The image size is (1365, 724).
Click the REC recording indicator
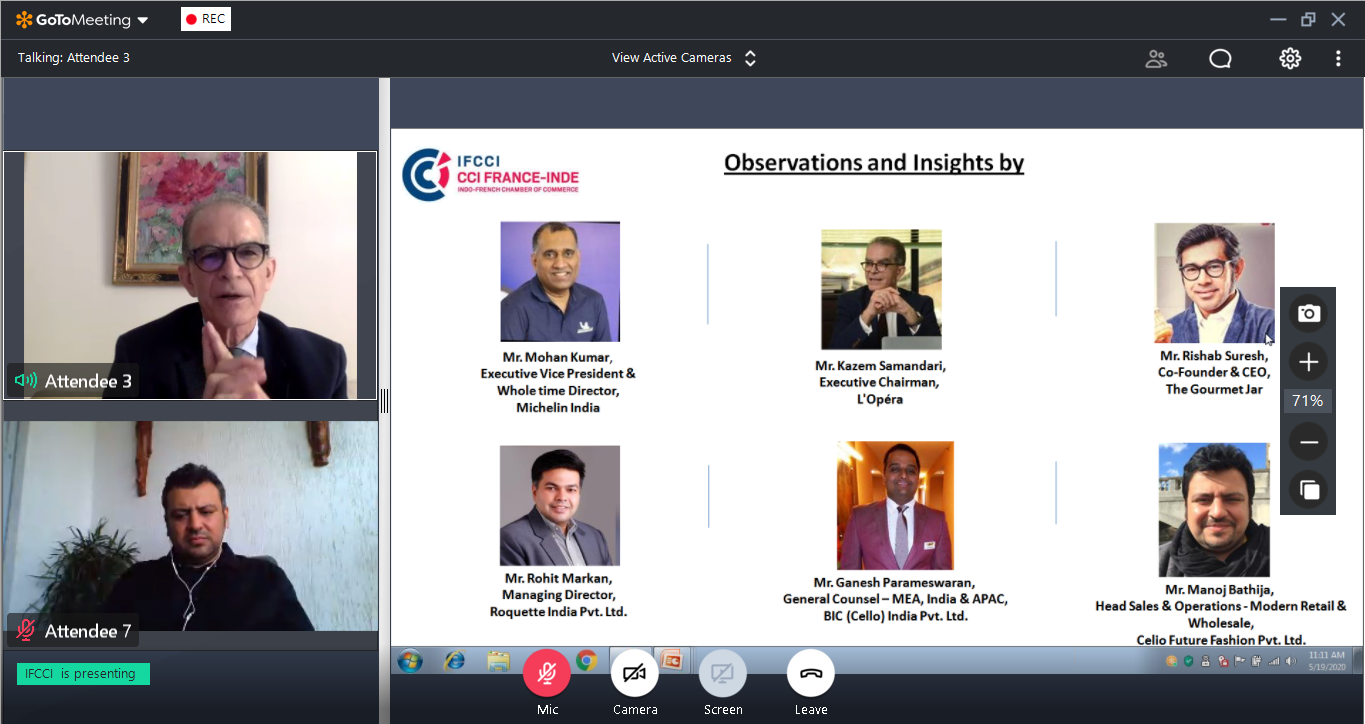tap(206, 19)
